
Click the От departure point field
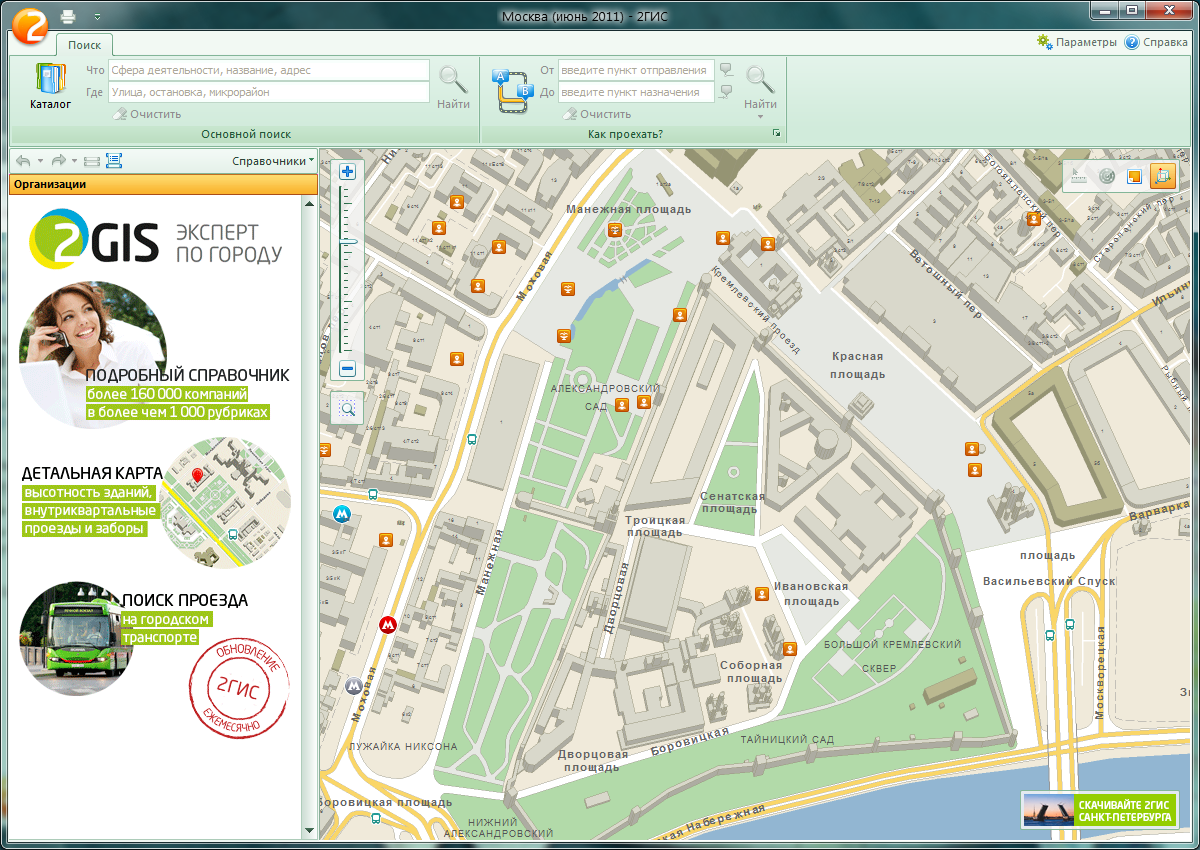coord(636,70)
